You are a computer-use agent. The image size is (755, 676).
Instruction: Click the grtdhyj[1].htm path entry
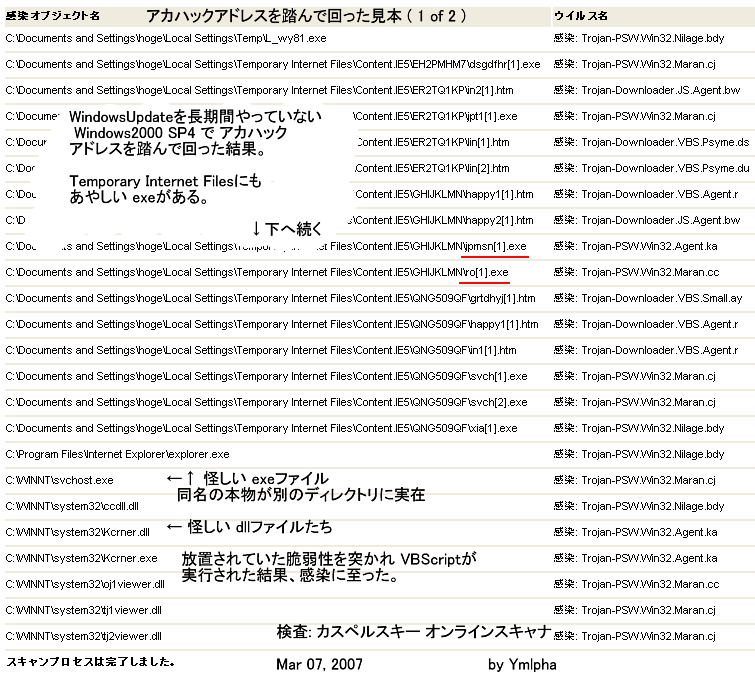(271, 299)
